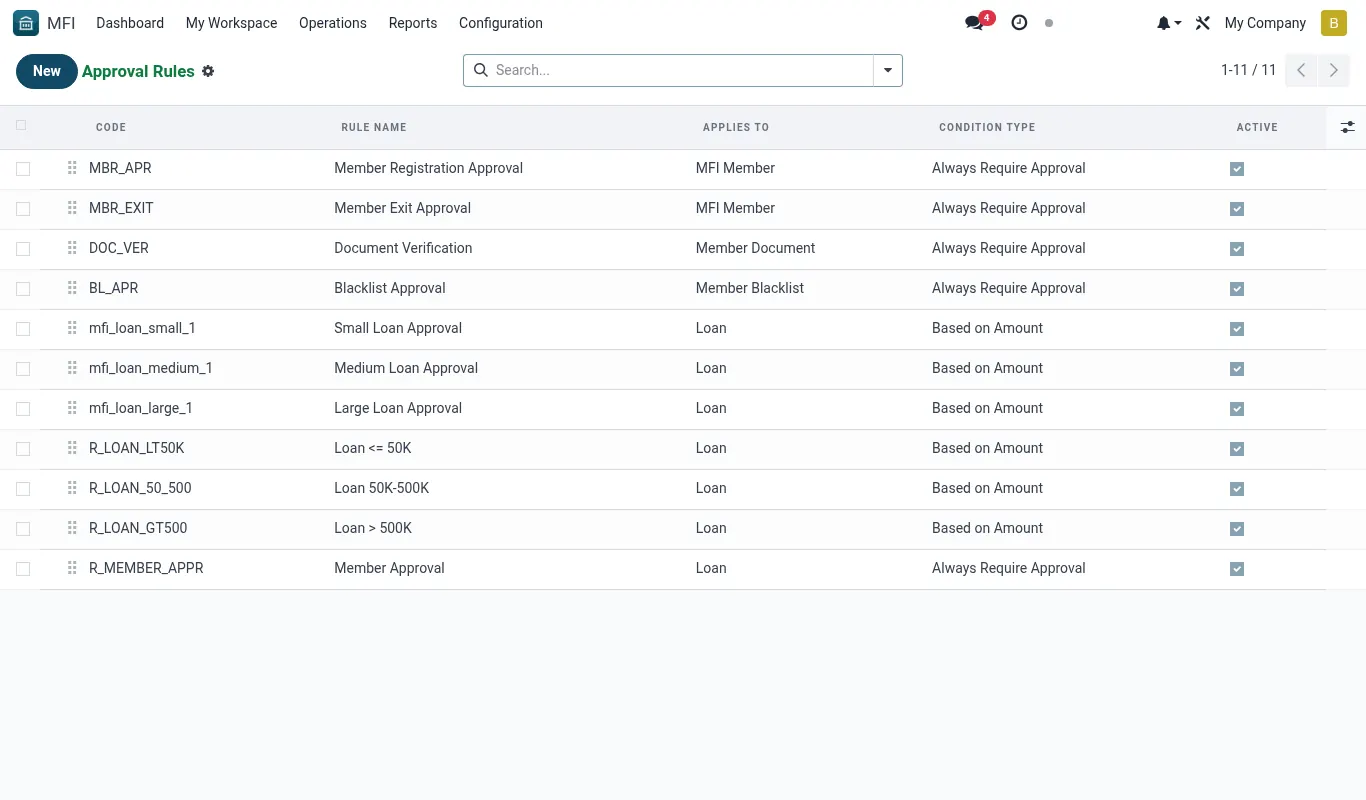Toggle the Active checkbox for BL_APR
This screenshot has width=1366, height=800.
point(1237,289)
